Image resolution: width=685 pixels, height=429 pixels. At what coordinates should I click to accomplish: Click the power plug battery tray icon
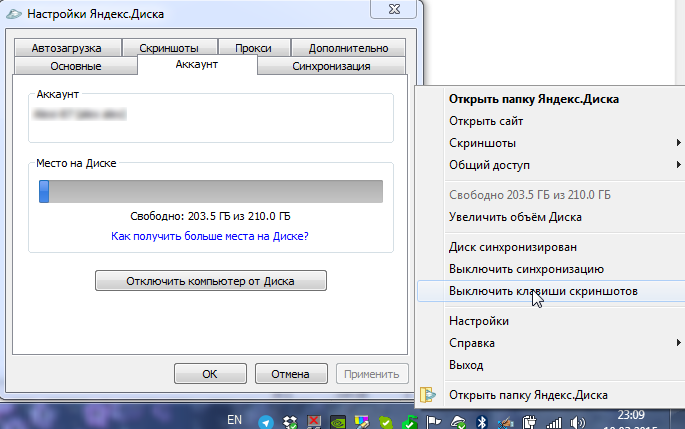[529, 422]
